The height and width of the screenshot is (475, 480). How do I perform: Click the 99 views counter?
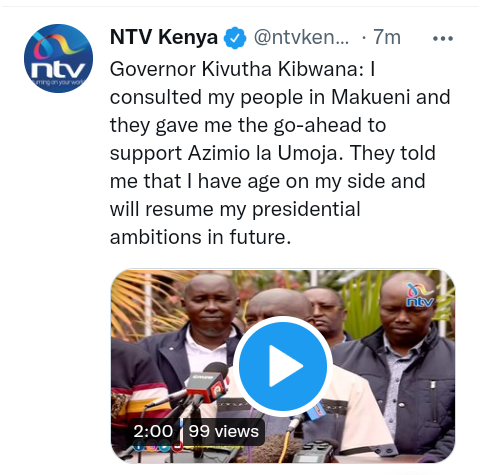(224, 431)
